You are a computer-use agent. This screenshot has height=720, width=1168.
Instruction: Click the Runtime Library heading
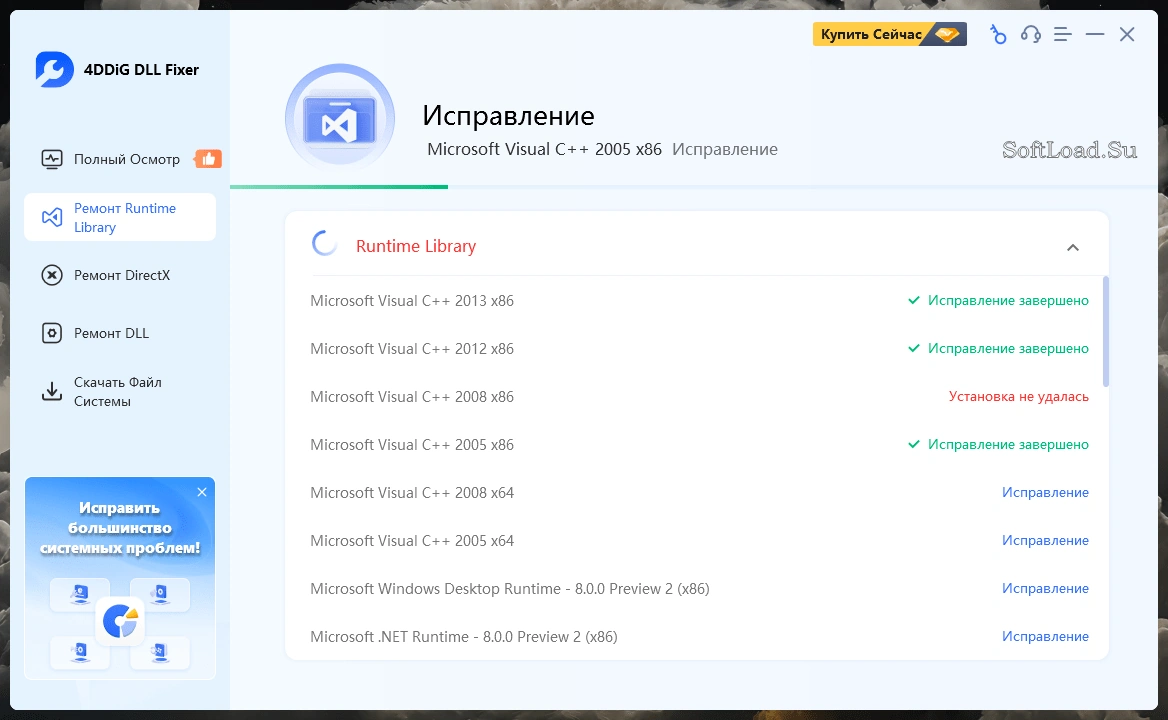(x=416, y=246)
